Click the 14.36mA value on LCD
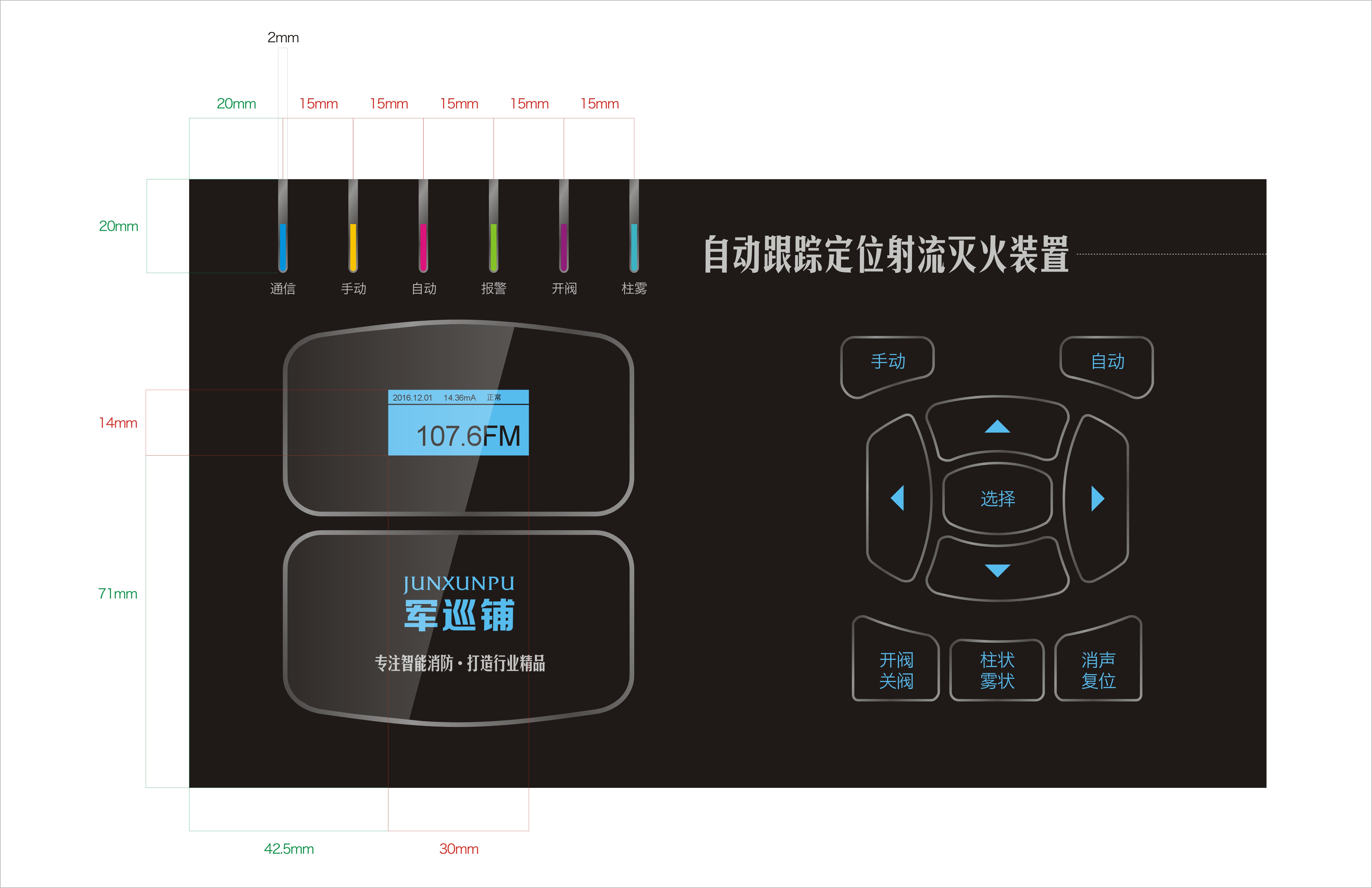This screenshot has width=1372, height=888. coord(460,397)
